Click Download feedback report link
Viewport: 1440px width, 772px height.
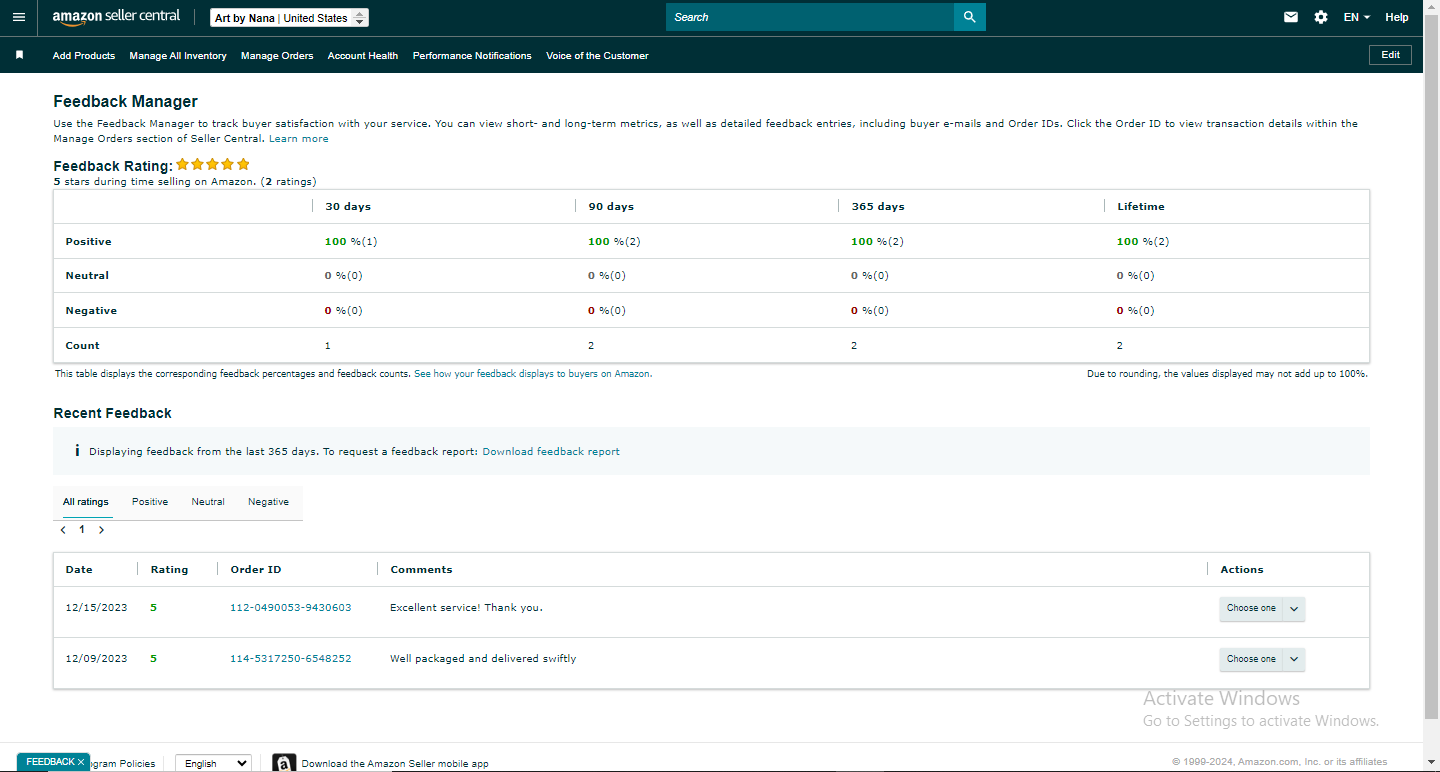[x=551, y=452]
